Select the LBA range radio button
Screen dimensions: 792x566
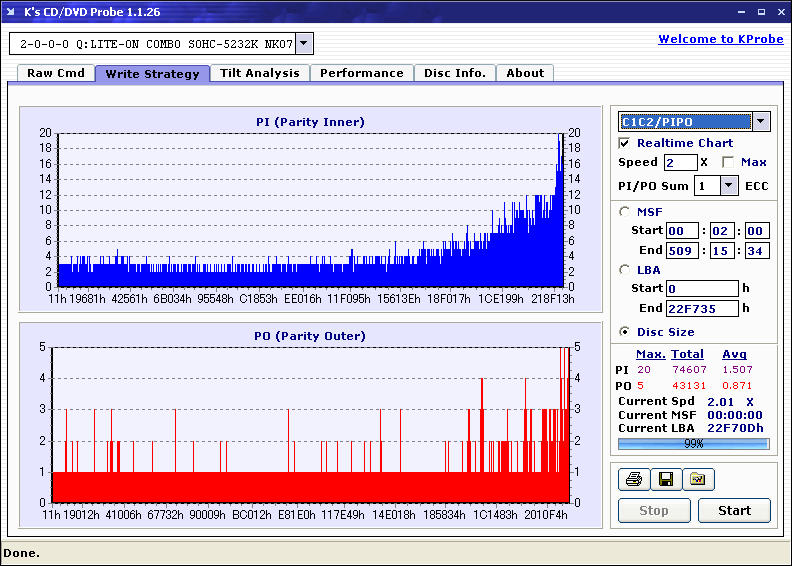[x=625, y=270]
